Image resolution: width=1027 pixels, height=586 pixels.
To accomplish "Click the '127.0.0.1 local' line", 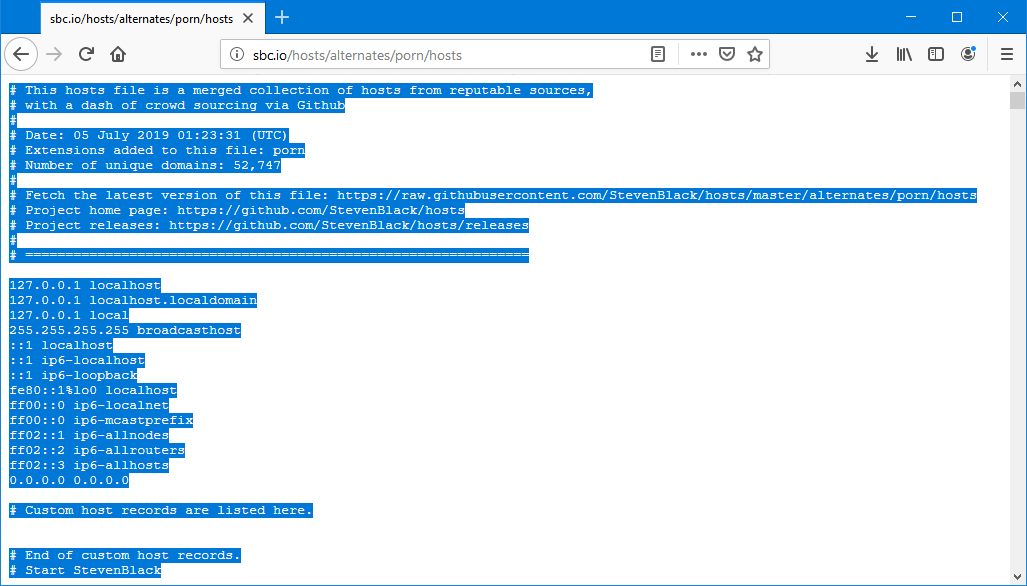I will click(69, 315).
